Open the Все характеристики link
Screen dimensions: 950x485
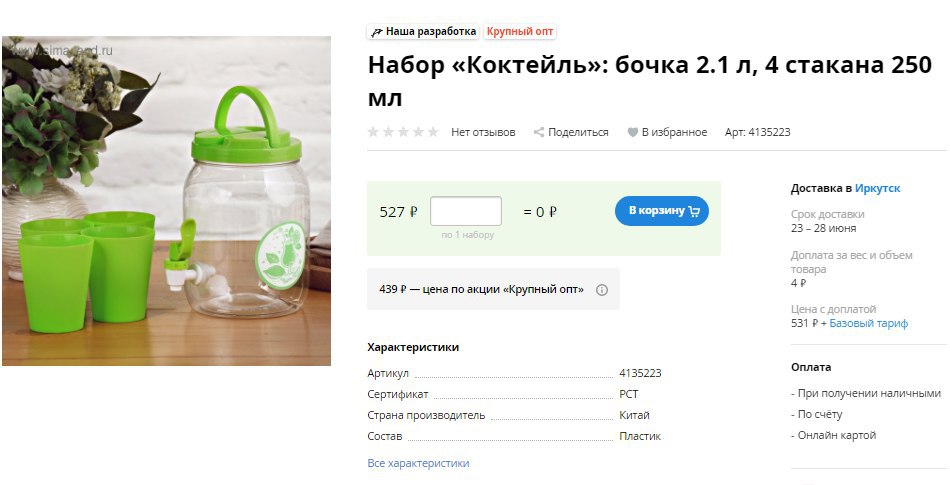pyautogui.click(x=418, y=463)
